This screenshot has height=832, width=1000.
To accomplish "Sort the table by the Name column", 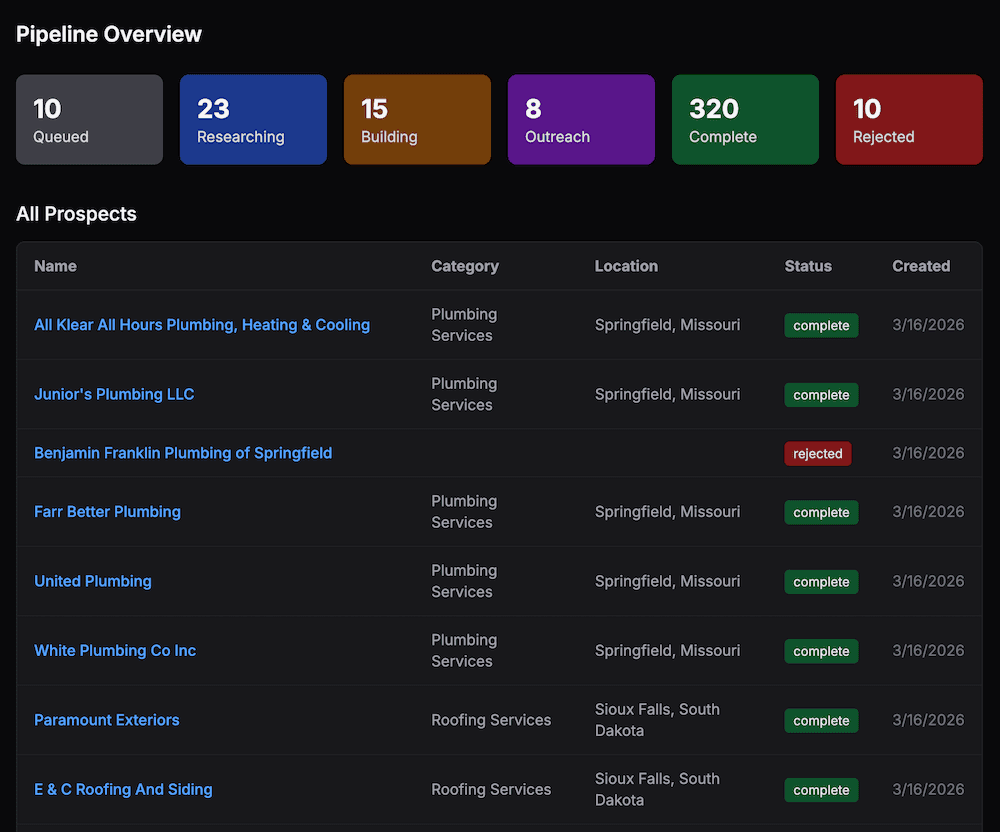I will click(55, 266).
